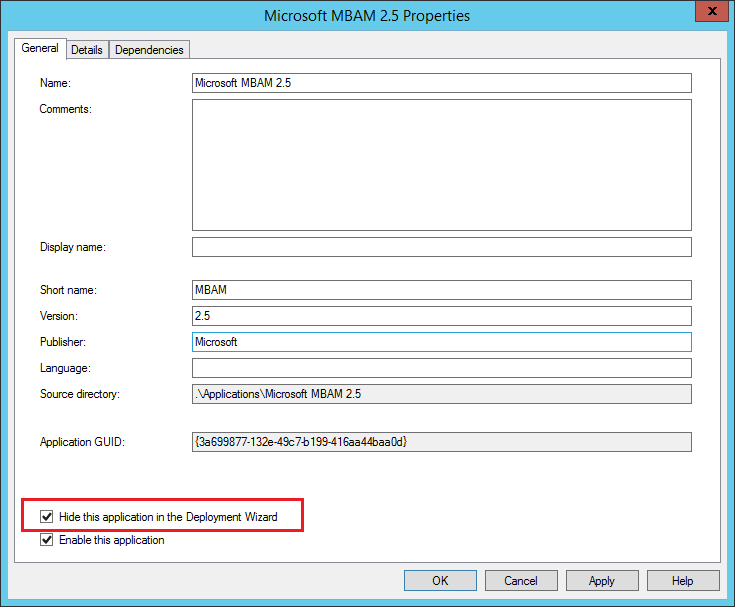Viewport: 735px width, 607px height.
Task: Toggle the Enable this application checkbox
Action: (x=46, y=540)
